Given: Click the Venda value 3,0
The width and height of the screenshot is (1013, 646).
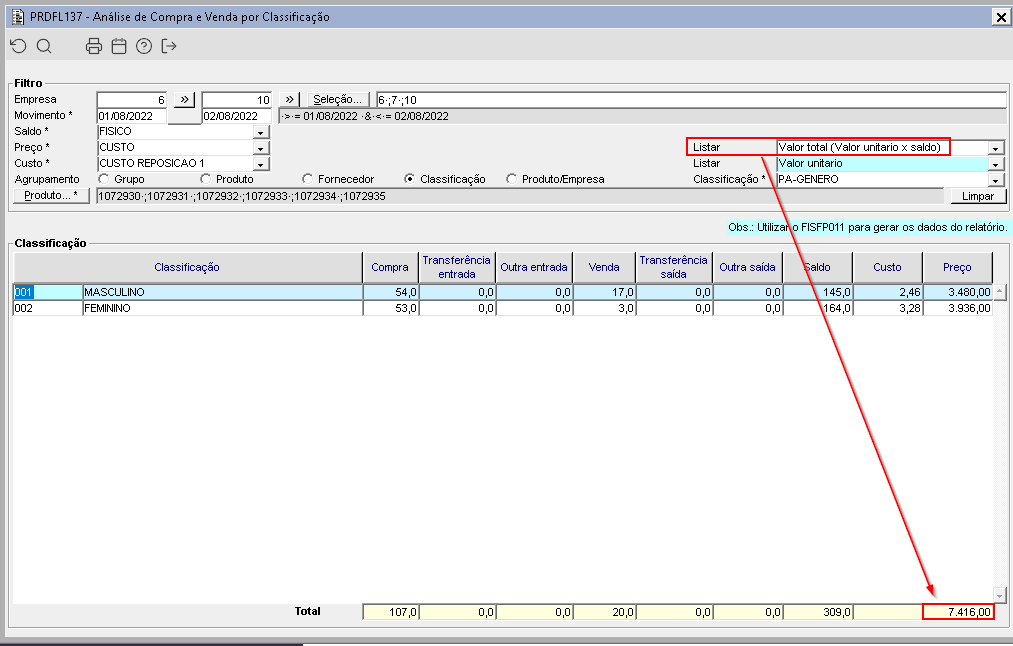Looking at the screenshot, I should (604, 308).
